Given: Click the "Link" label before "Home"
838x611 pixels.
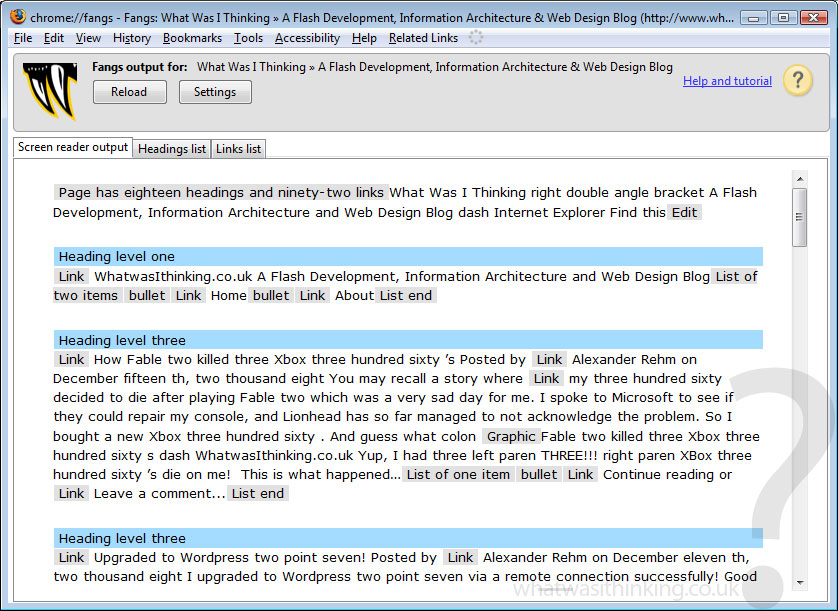Looking at the screenshot, I should click(x=188, y=295).
